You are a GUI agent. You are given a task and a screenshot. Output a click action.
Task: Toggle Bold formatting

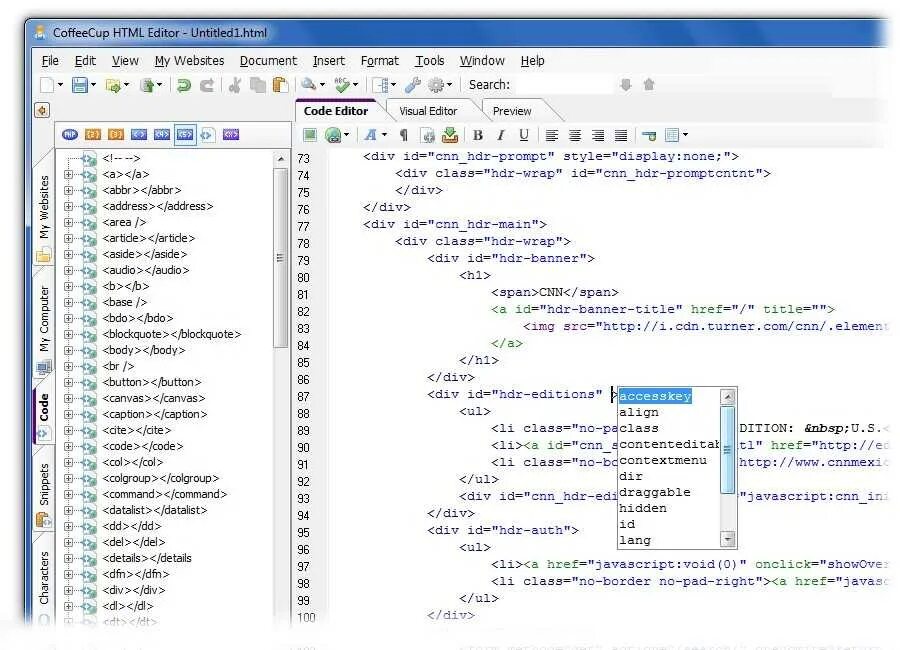[478, 136]
